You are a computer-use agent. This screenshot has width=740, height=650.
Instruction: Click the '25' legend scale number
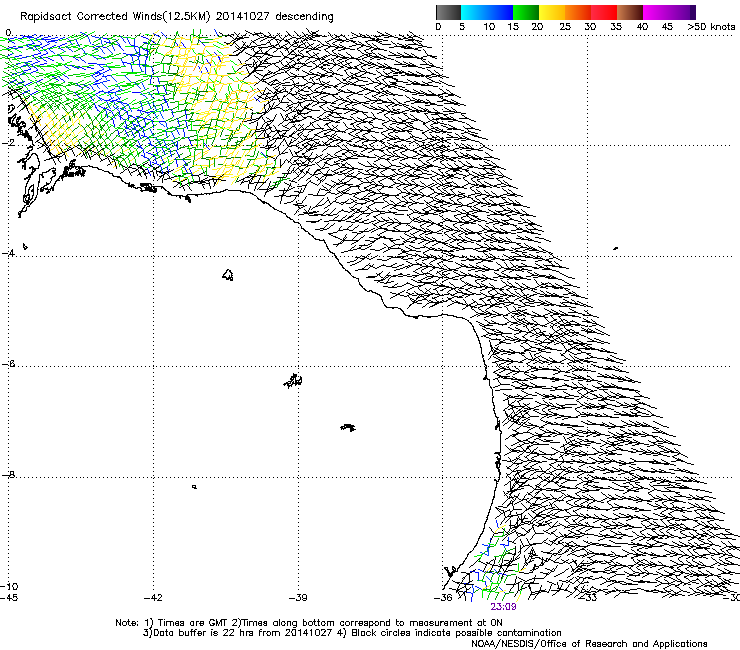pos(564,27)
